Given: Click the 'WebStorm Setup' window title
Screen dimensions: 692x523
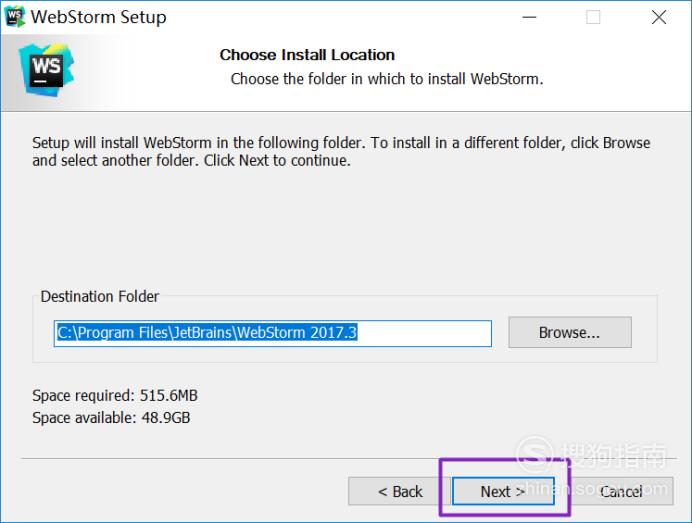Looking at the screenshot, I should click(x=98, y=17).
